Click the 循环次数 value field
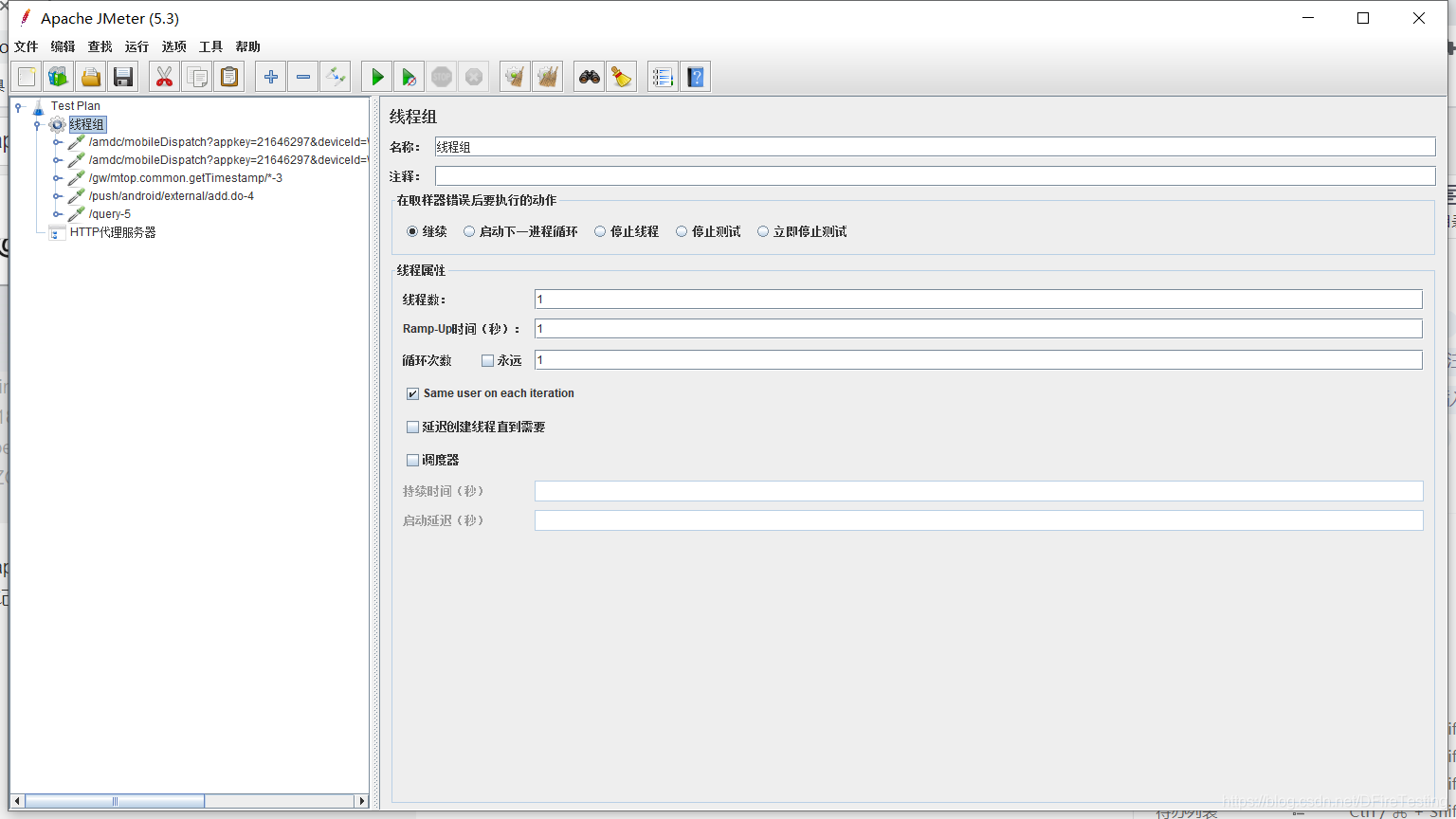This screenshot has width=1456, height=819. (978, 360)
